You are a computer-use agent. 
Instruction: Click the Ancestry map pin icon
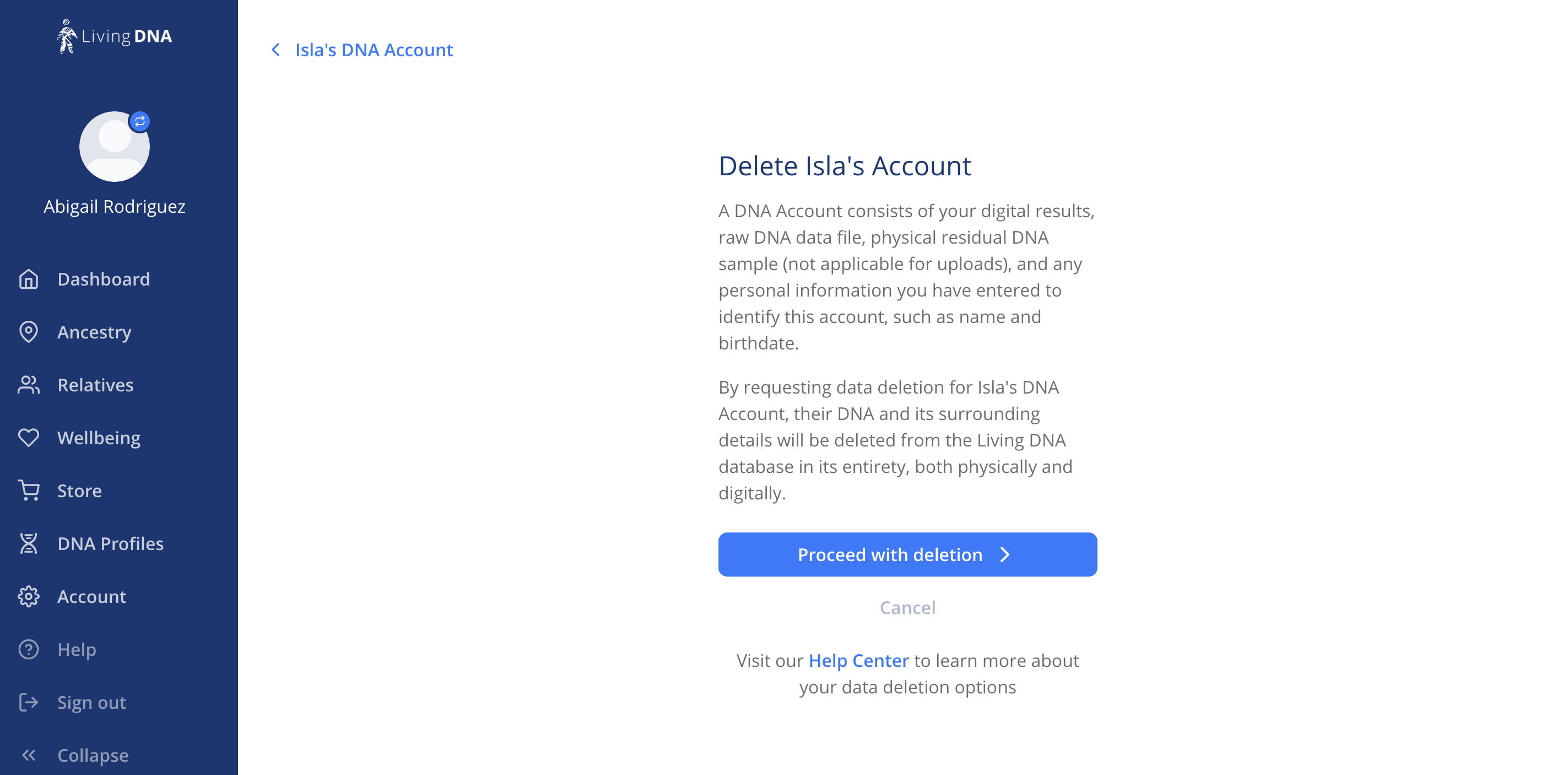[29, 332]
